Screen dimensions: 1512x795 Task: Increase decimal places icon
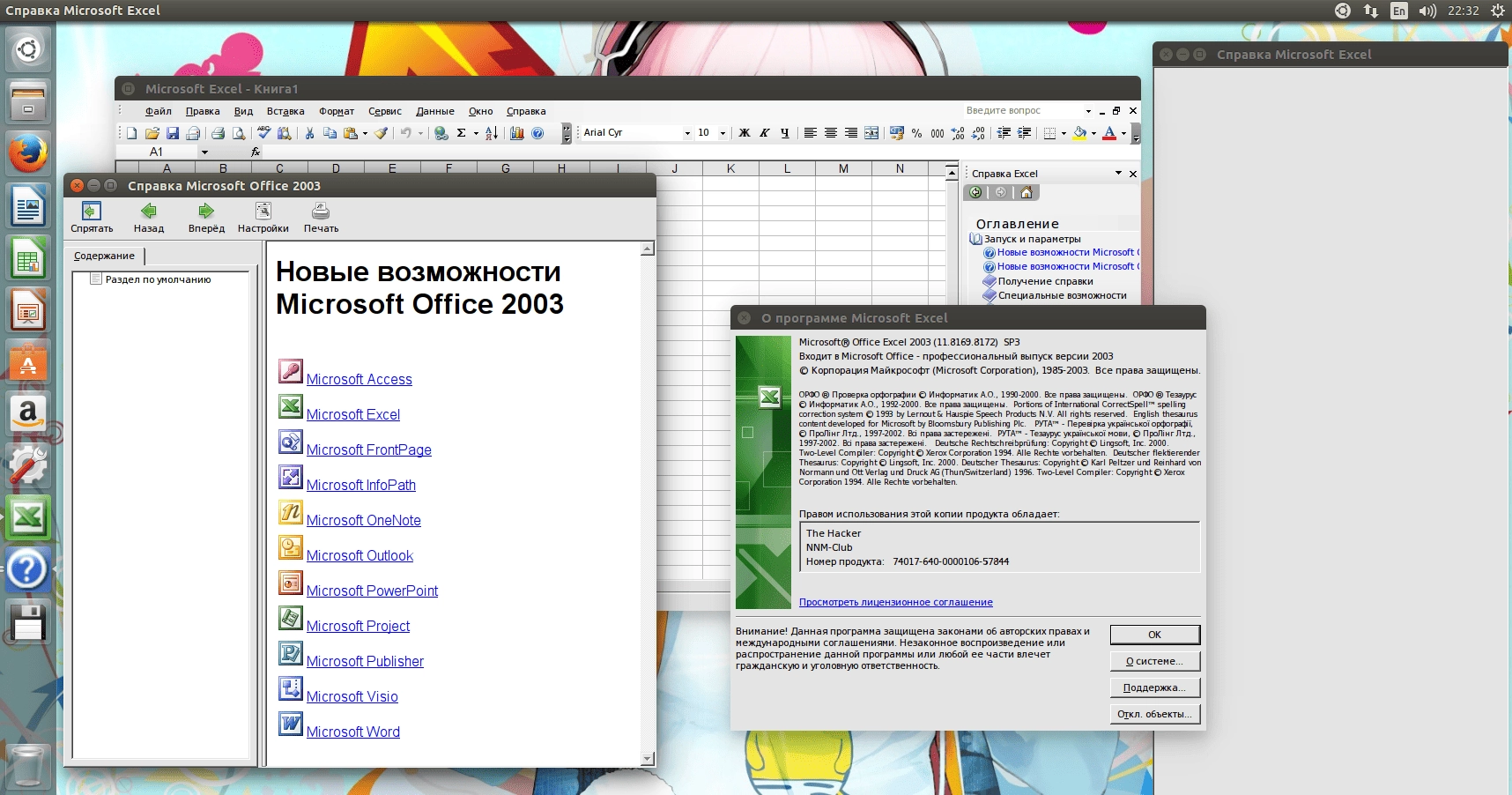click(x=958, y=133)
